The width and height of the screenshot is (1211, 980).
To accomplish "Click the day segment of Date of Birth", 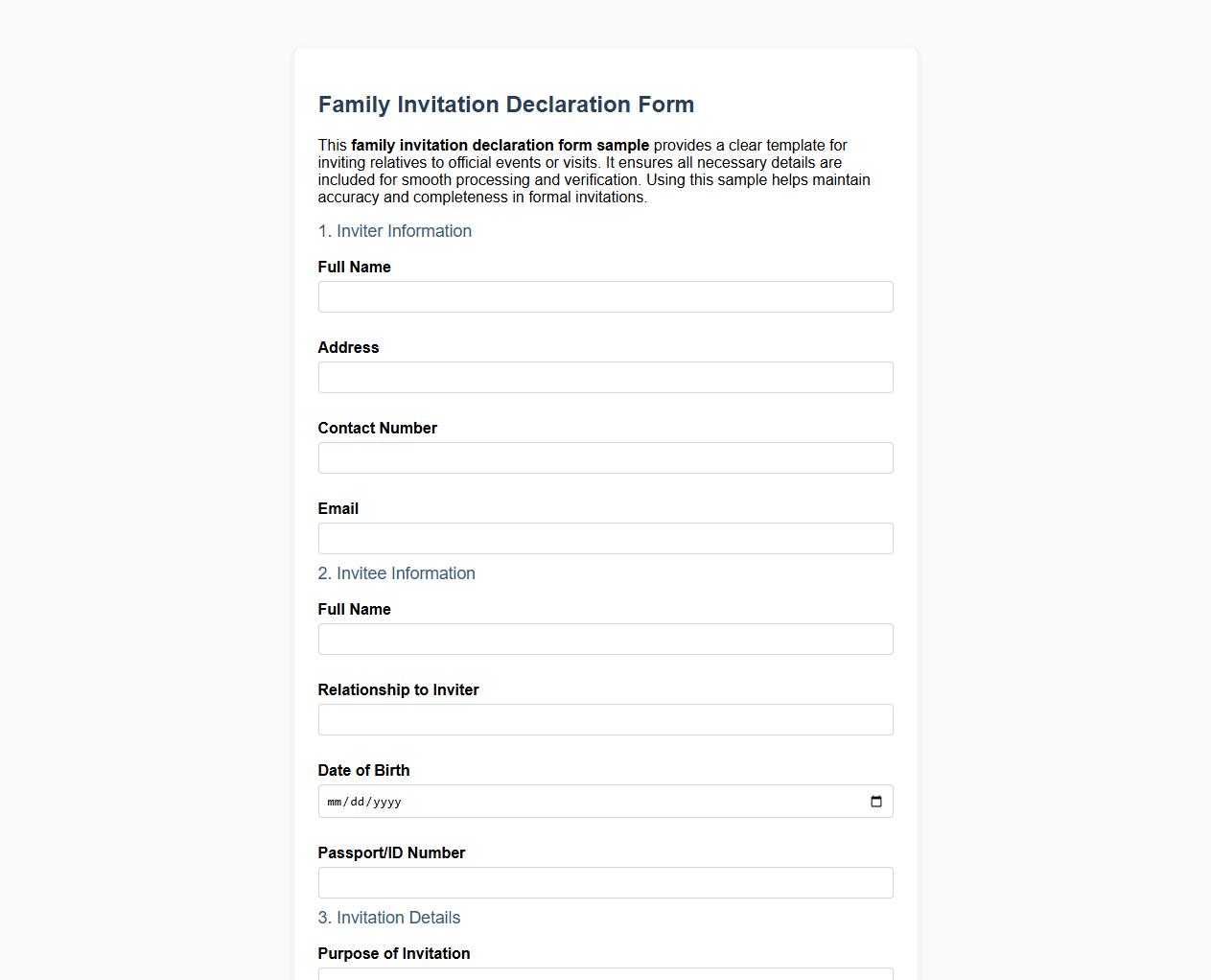I will [357, 802].
